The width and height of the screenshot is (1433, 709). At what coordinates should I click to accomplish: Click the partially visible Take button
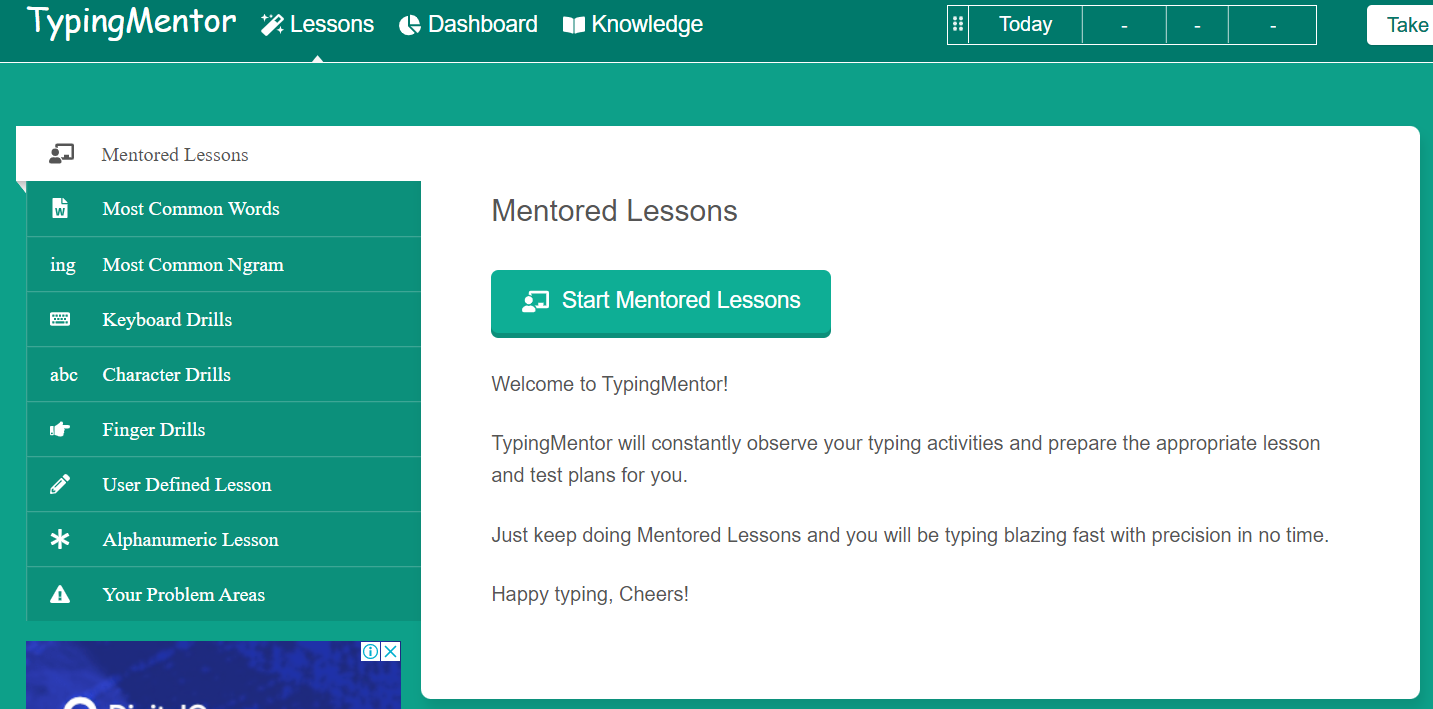point(1400,25)
